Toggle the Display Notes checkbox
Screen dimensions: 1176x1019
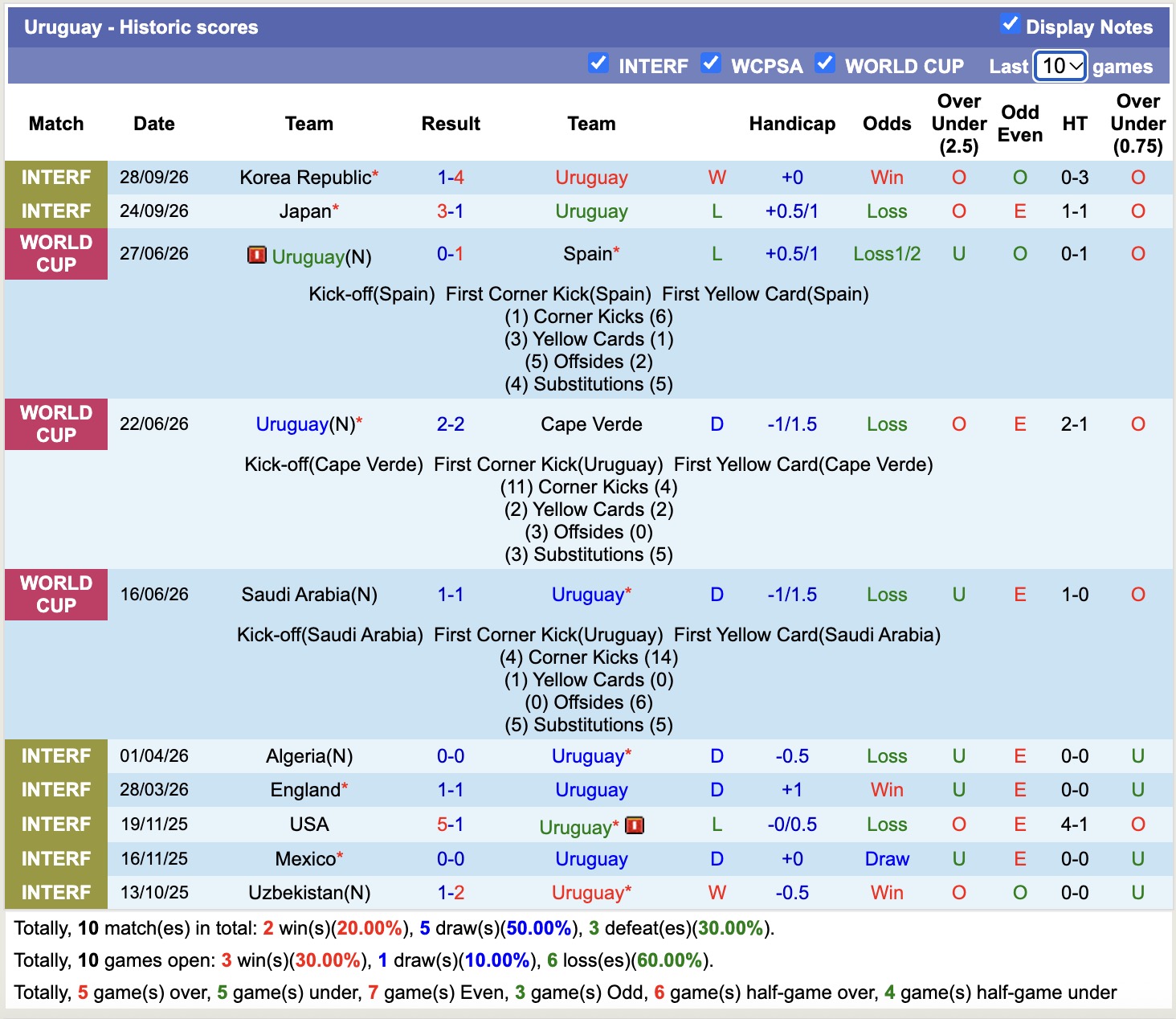[x=1011, y=24]
